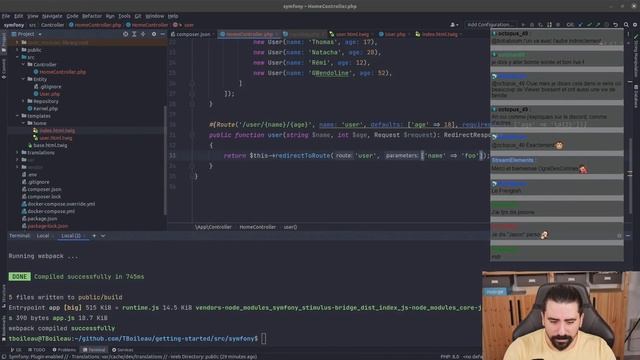Screen dimensions: 640x360
Task: Hide terminal panel with its minus icon
Action: (x=628, y=236)
